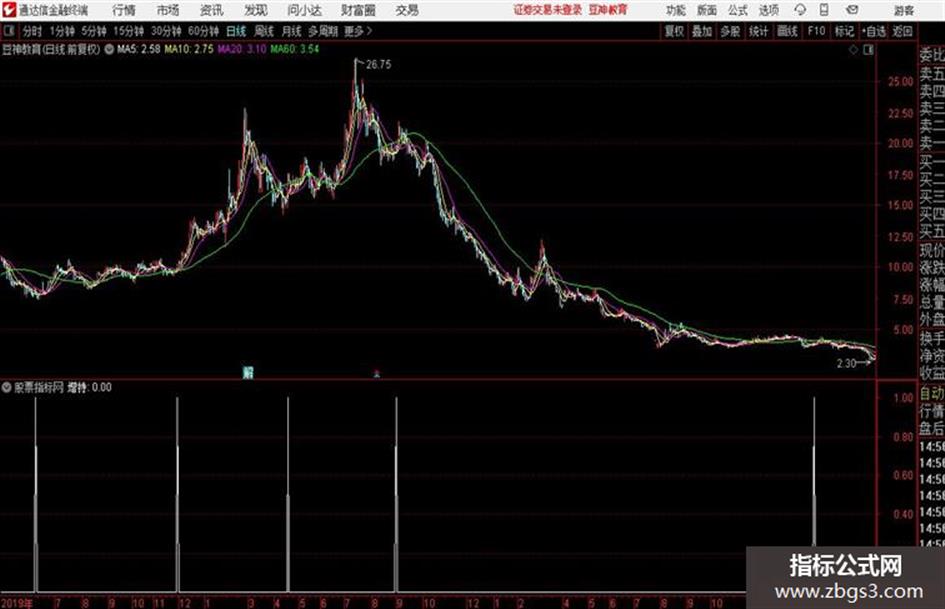Open the 功能 menu
The image size is (945, 609).
point(676,10)
